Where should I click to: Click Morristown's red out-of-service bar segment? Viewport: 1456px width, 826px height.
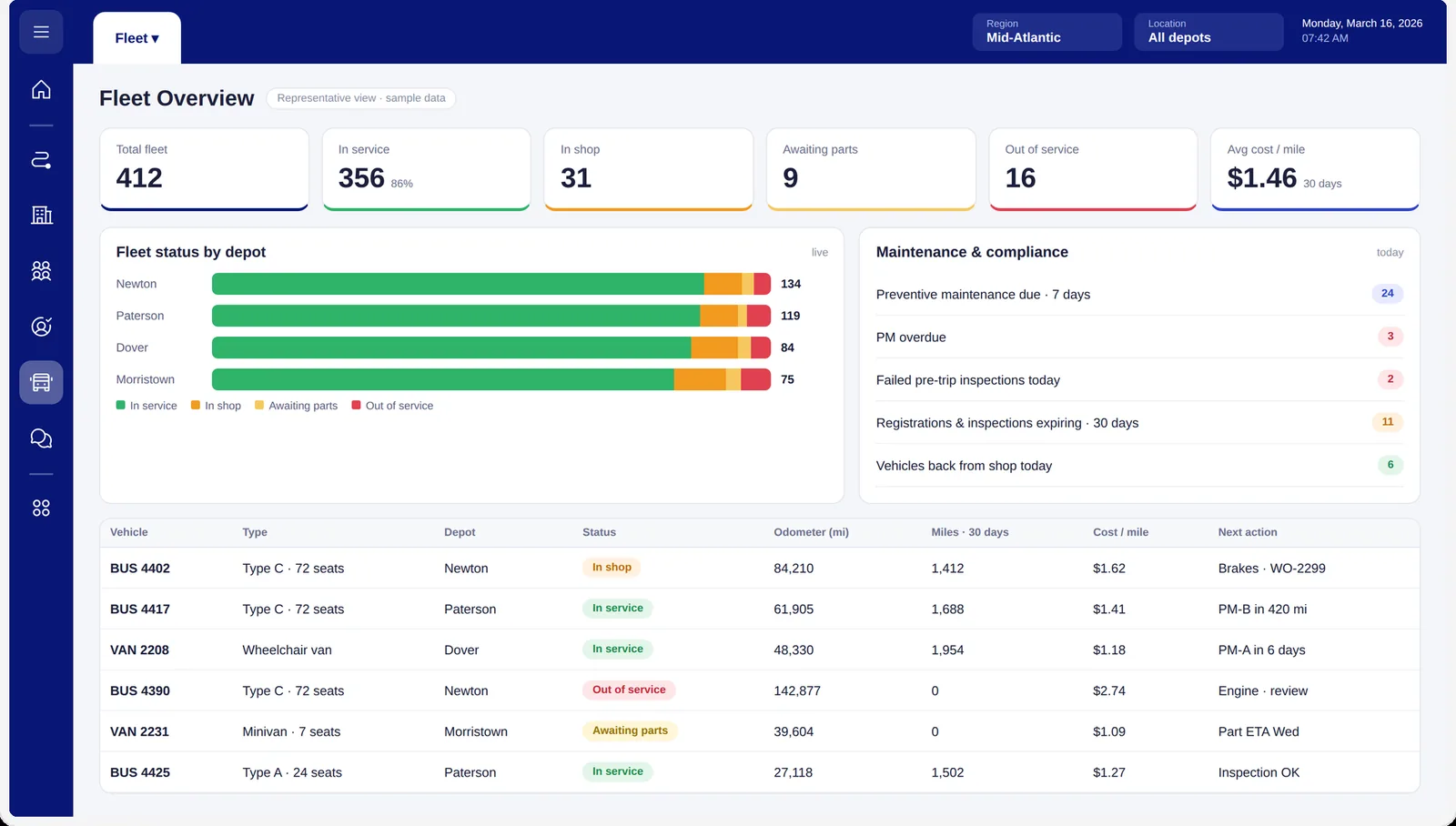pos(756,379)
